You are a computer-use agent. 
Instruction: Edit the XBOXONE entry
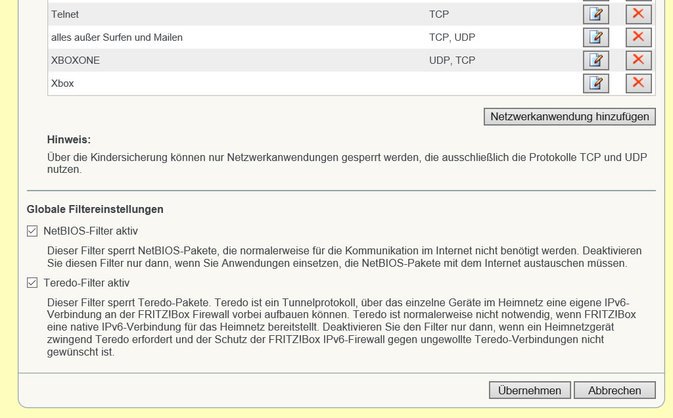click(596, 61)
